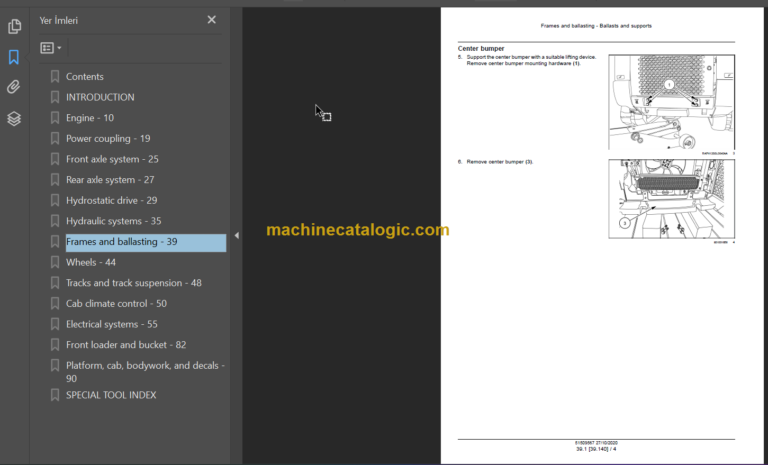Click the bookmark icon beside SPECIAL TOOL INDEX
The image size is (768, 465).
tap(55, 395)
